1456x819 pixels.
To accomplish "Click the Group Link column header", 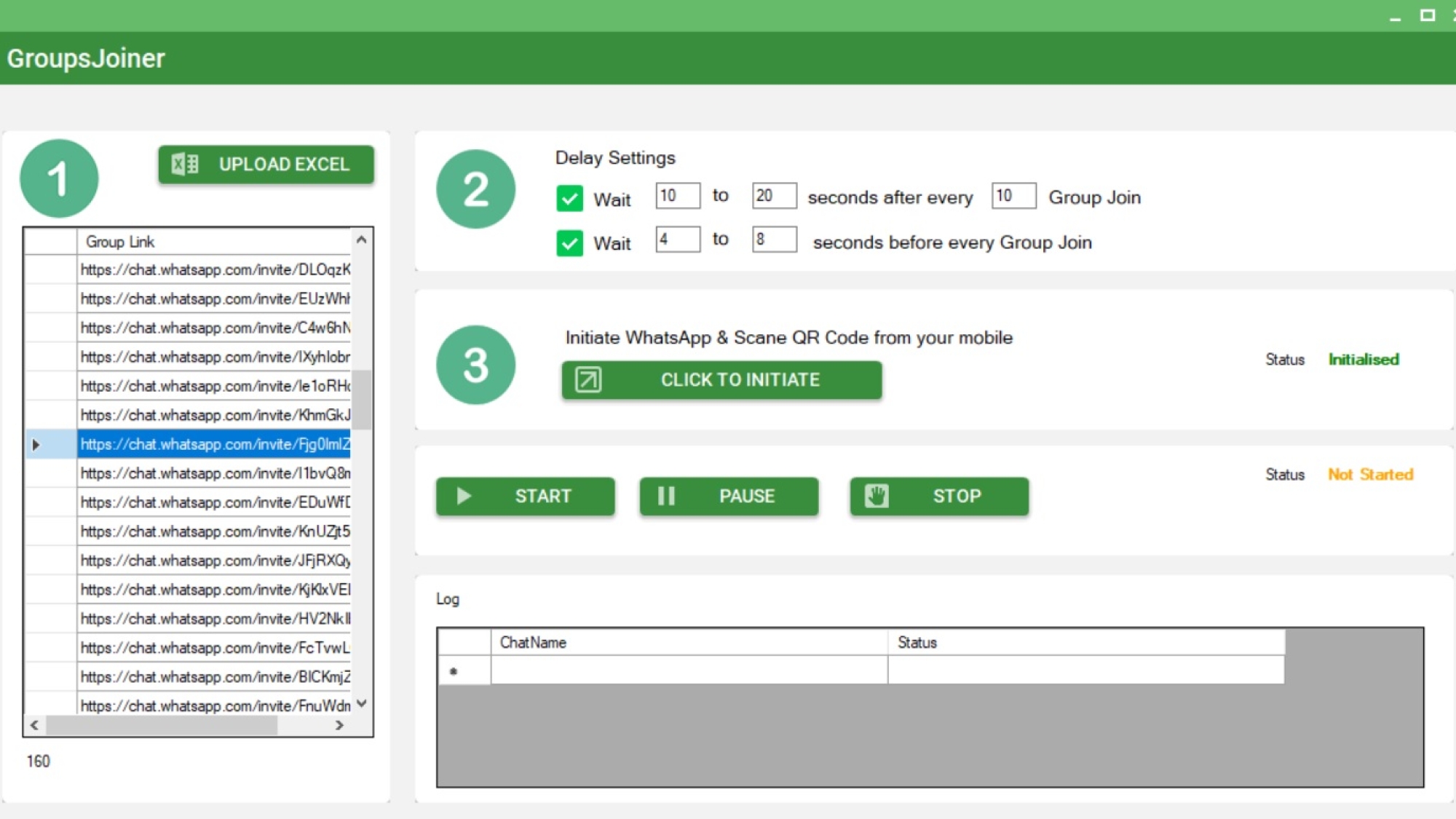I will tap(214, 242).
